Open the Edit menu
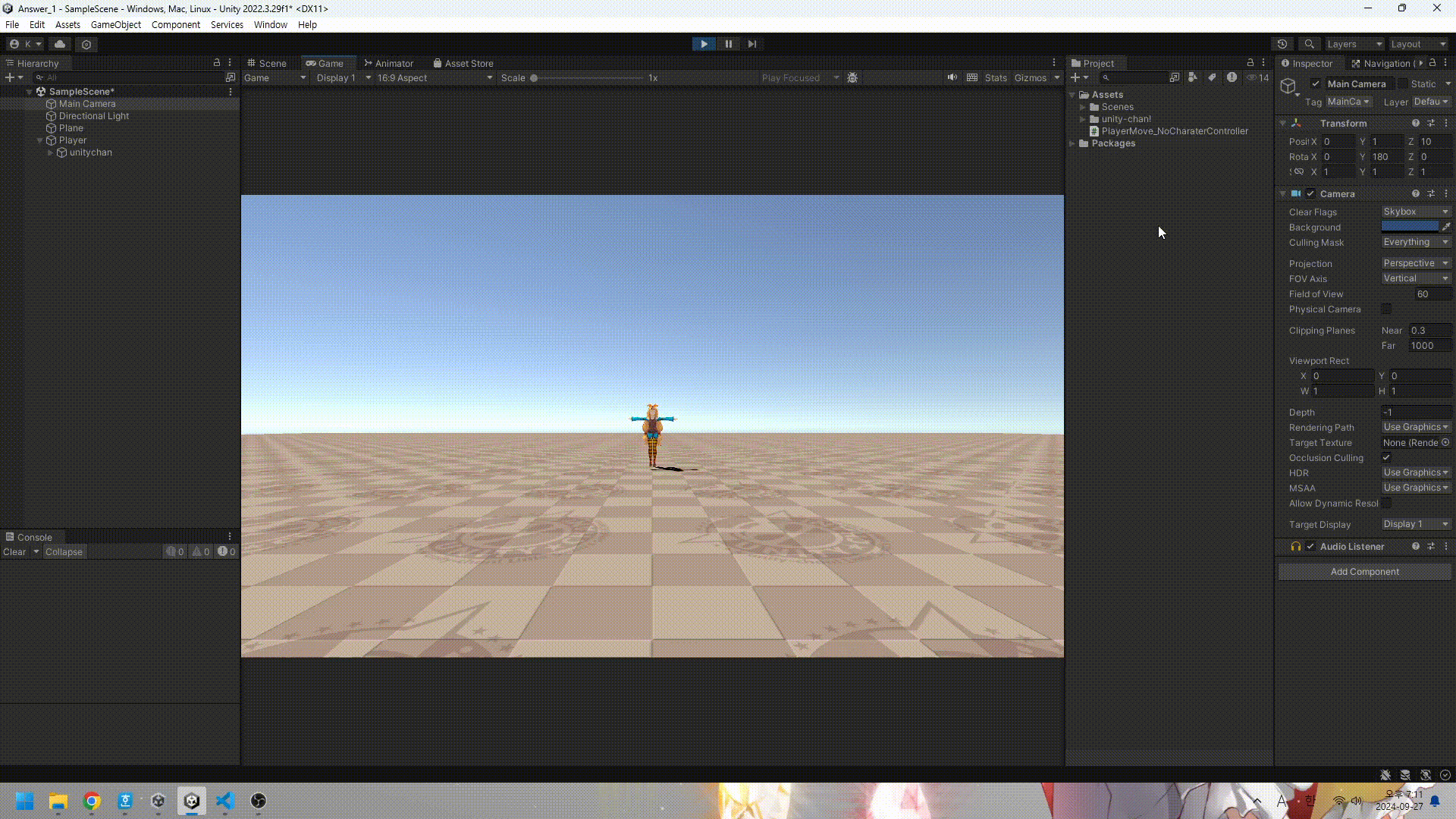Viewport: 1456px width, 819px height. (36, 24)
